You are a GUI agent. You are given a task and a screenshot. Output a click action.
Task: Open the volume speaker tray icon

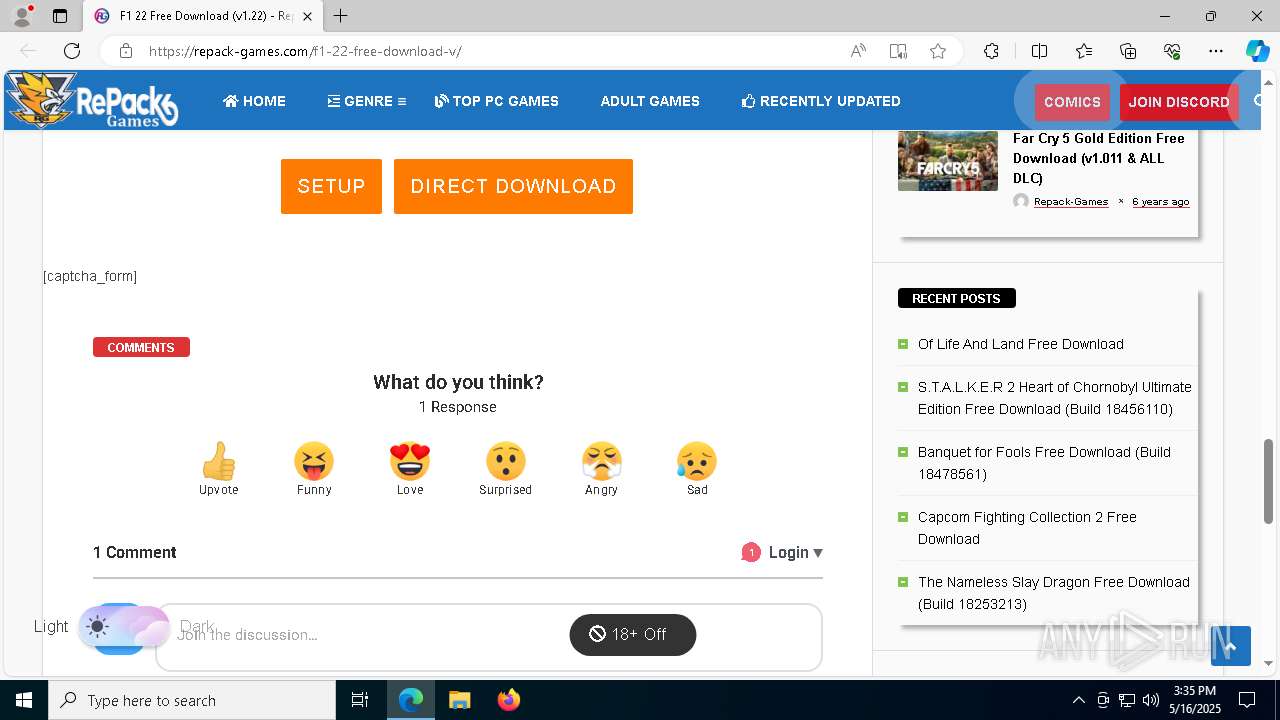click(1151, 700)
